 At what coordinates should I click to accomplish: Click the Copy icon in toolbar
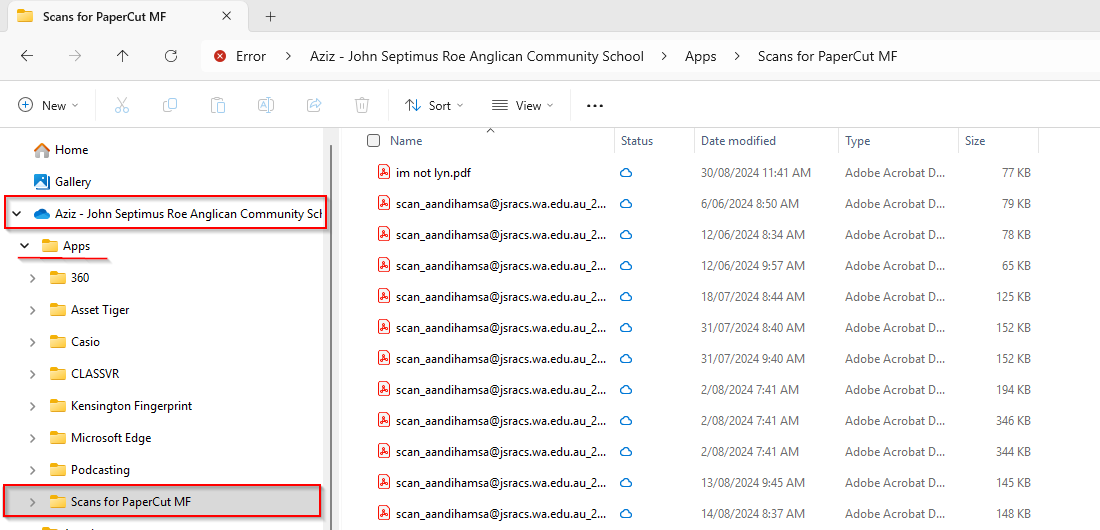[x=170, y=105]
